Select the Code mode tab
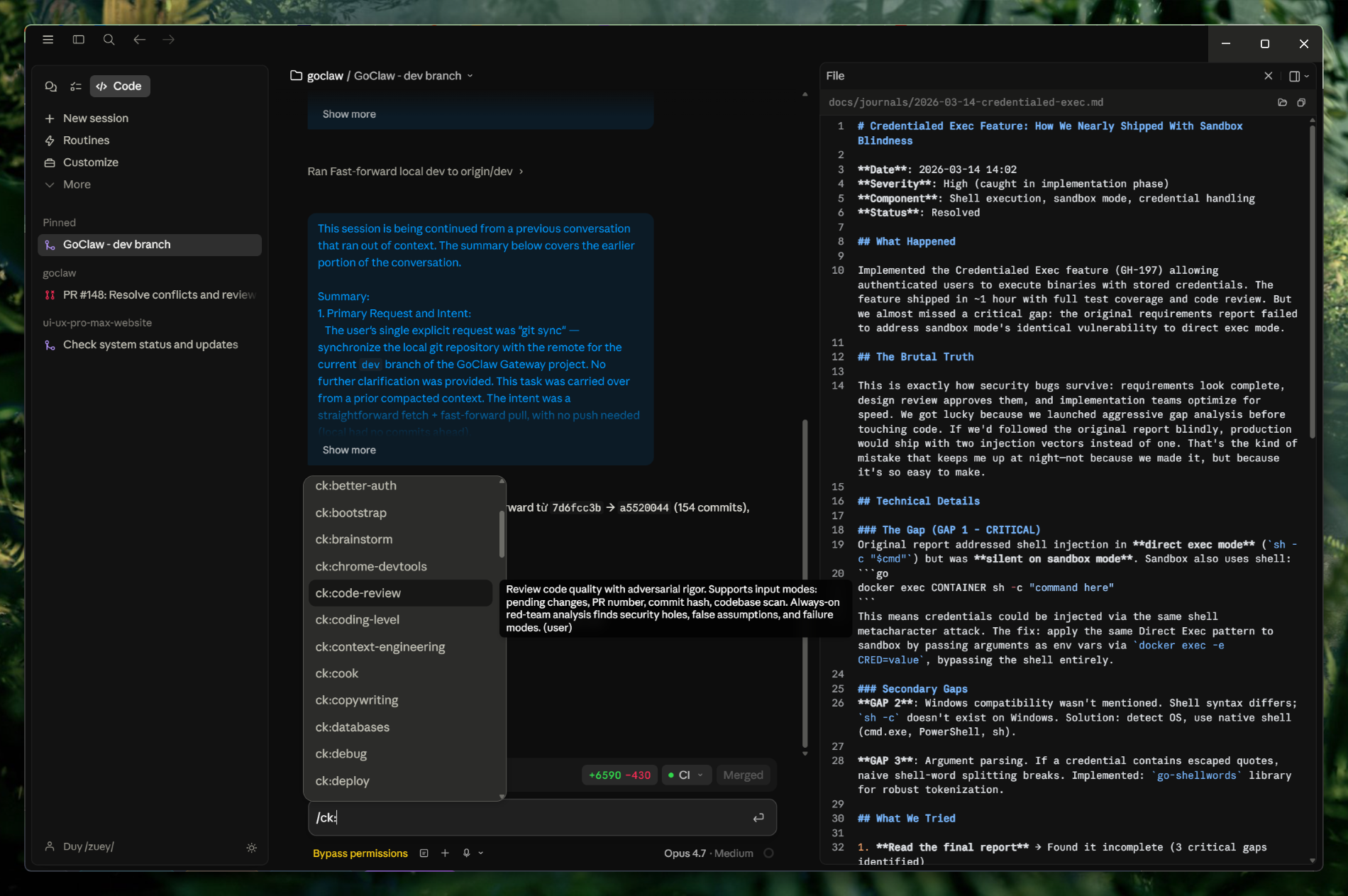 [119, 87]
